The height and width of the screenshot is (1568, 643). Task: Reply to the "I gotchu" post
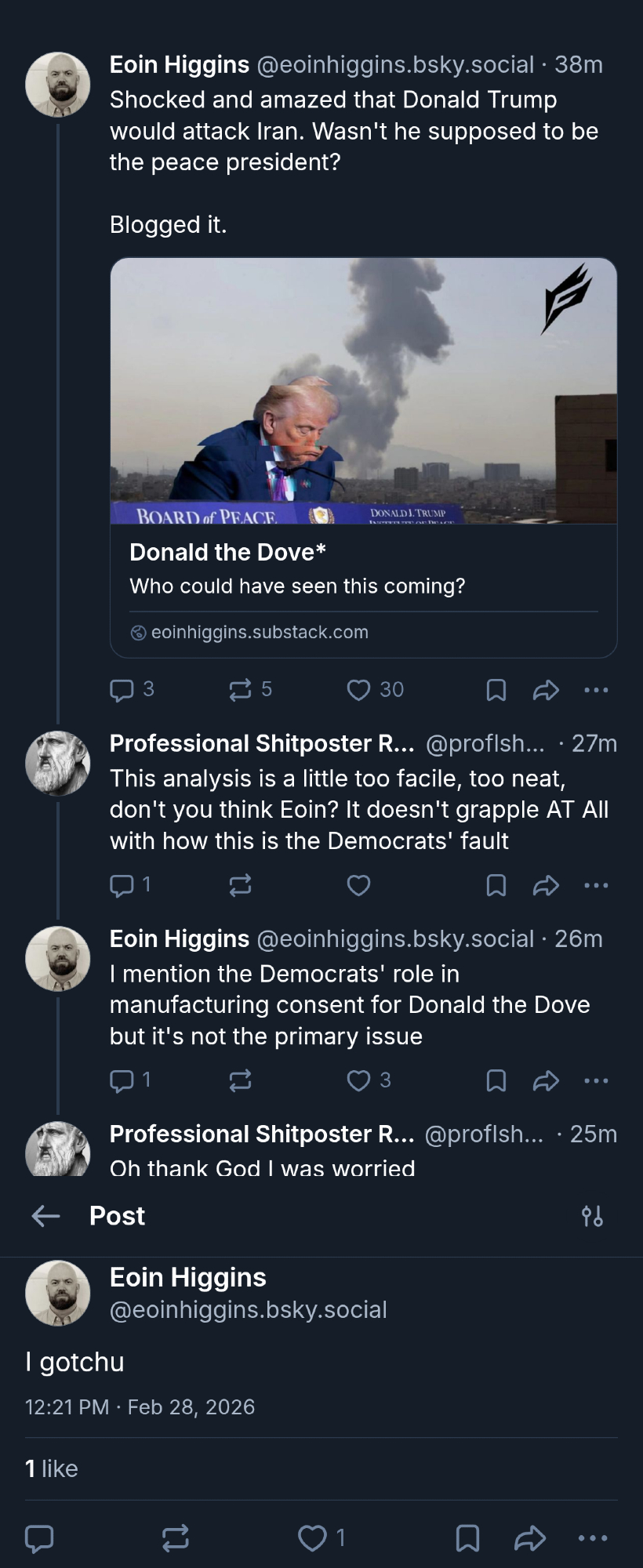[x=40, y=1537]
